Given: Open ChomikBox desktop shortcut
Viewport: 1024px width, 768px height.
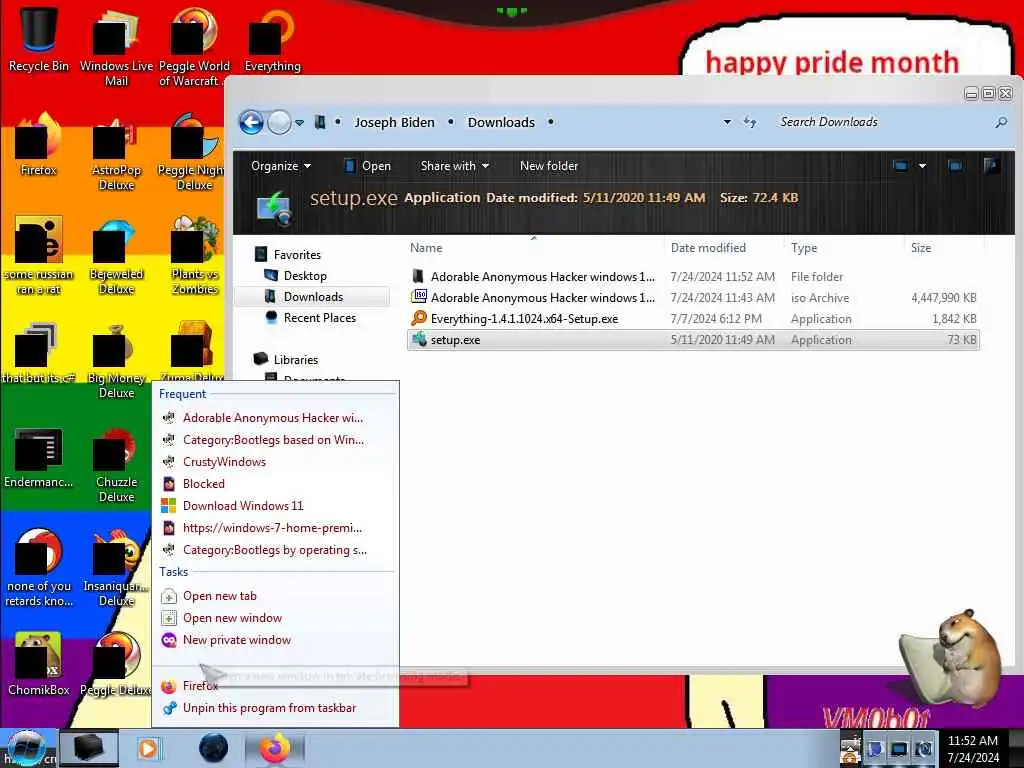Looking at the screenshot, I should pyautogui.click(x=39, y=664).
